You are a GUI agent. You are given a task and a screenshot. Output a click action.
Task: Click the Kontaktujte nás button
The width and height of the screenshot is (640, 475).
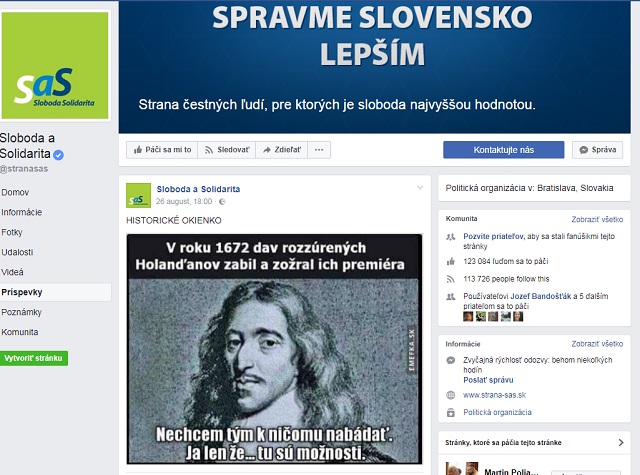point(504,150)
